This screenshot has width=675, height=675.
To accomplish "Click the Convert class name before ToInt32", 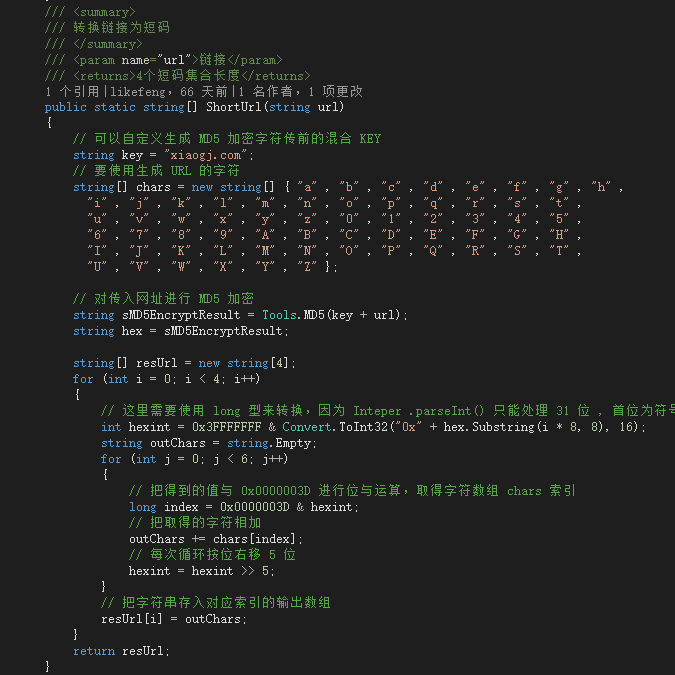I will pyautogui.click(x=306, y=427).
